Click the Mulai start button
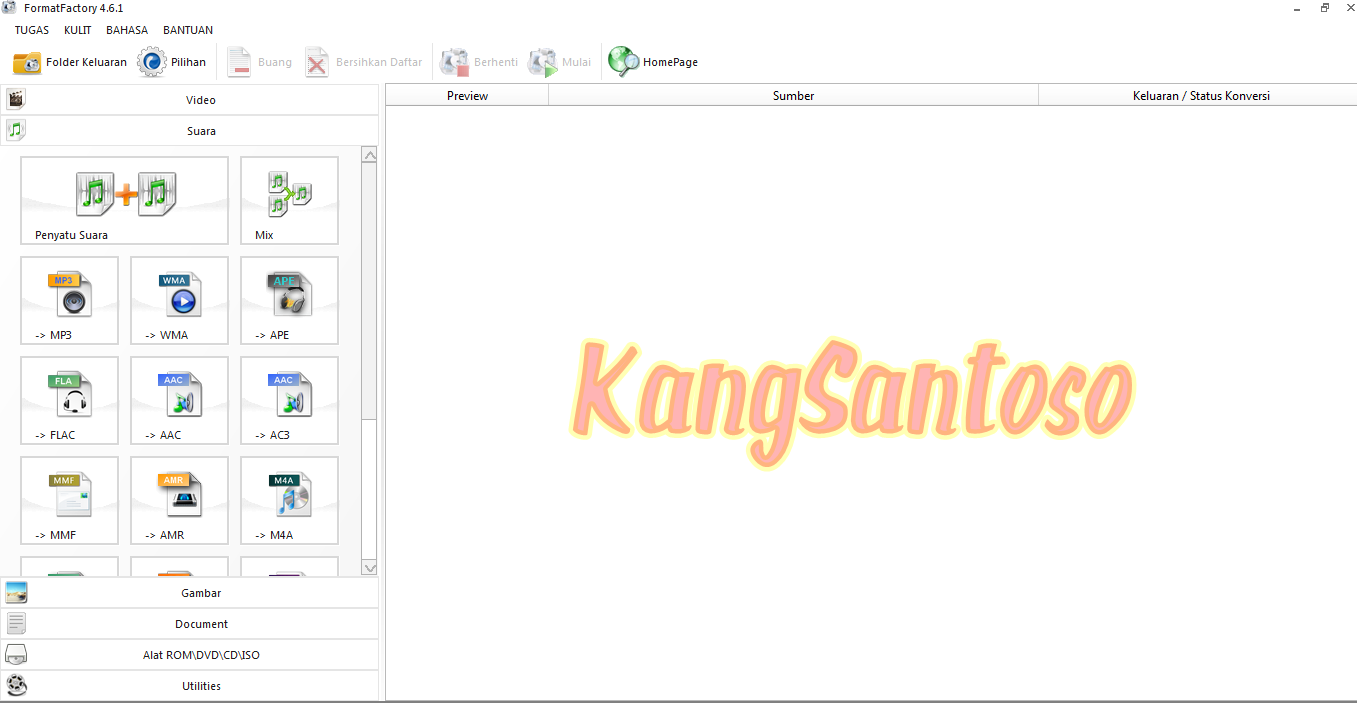 coord(560,62)
